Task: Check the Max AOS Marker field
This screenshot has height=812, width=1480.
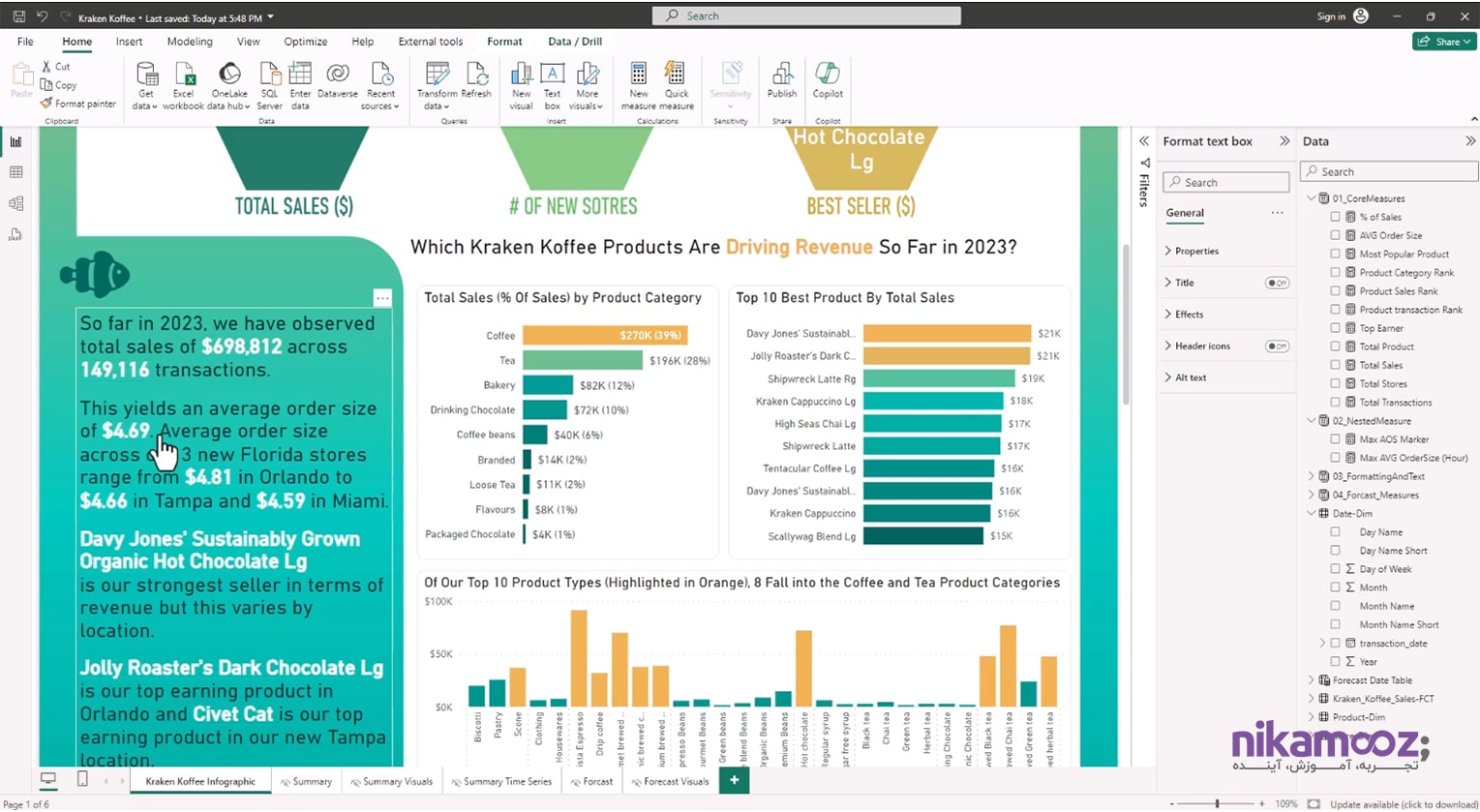Action: coord(1335,438)
